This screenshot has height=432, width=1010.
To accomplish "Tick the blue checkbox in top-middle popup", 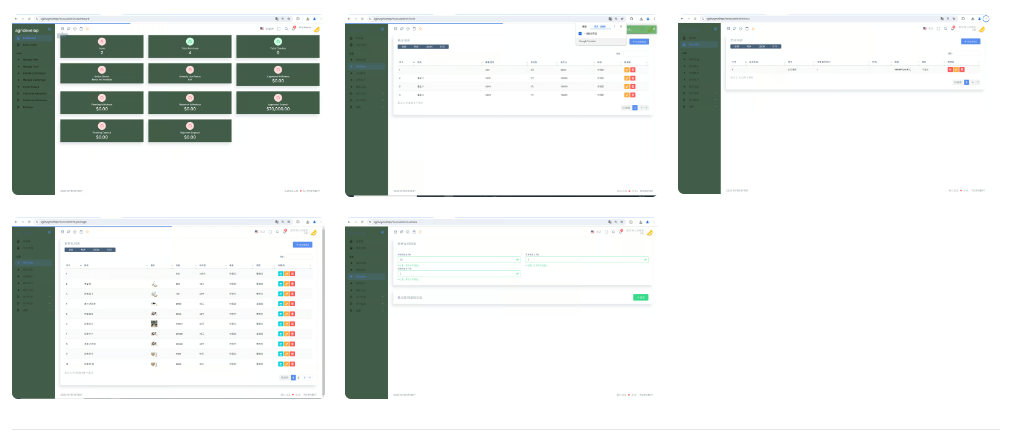I will pos(580,33).
